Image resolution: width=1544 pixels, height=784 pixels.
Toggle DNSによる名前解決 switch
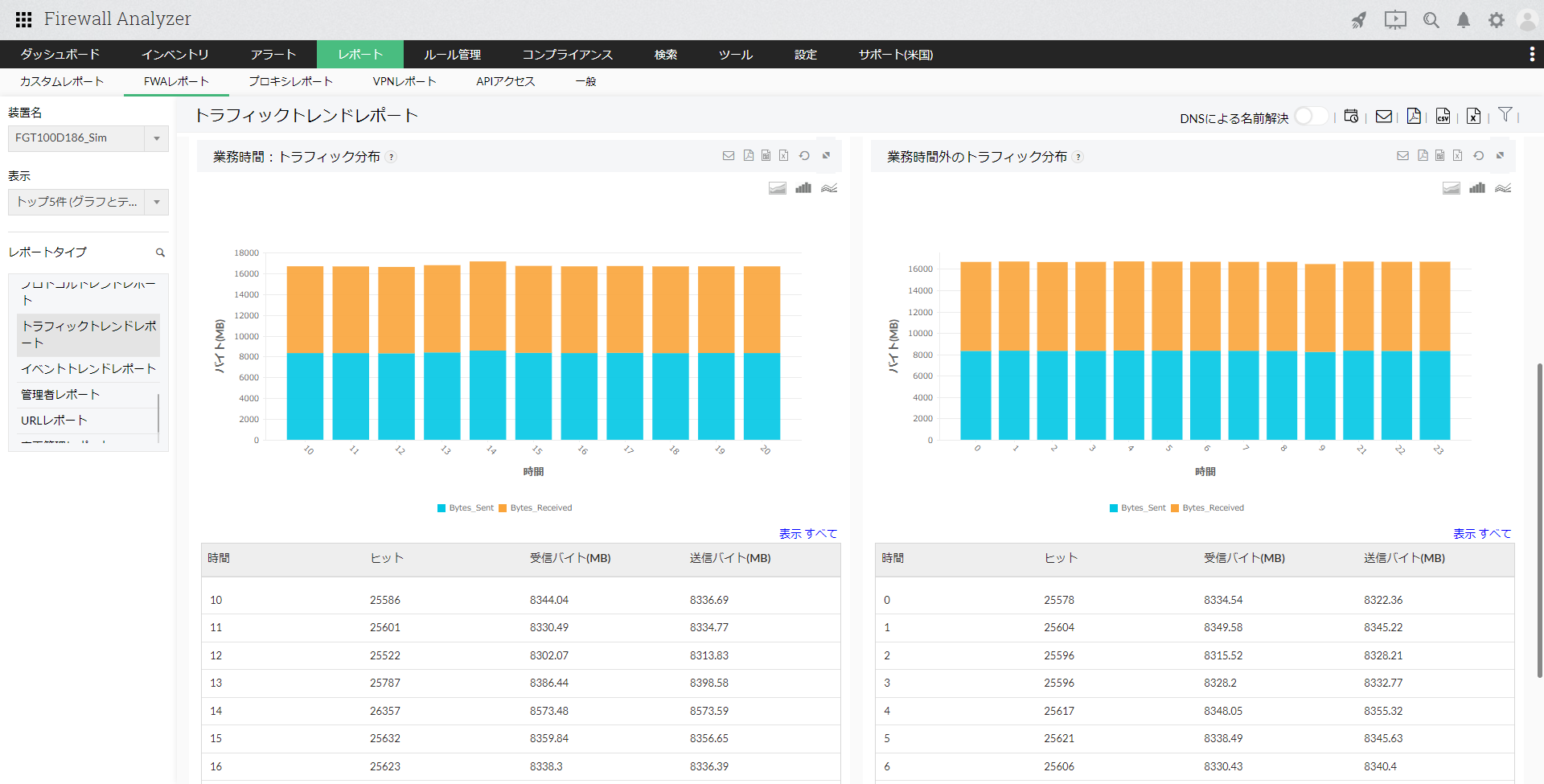[1311, 117]
